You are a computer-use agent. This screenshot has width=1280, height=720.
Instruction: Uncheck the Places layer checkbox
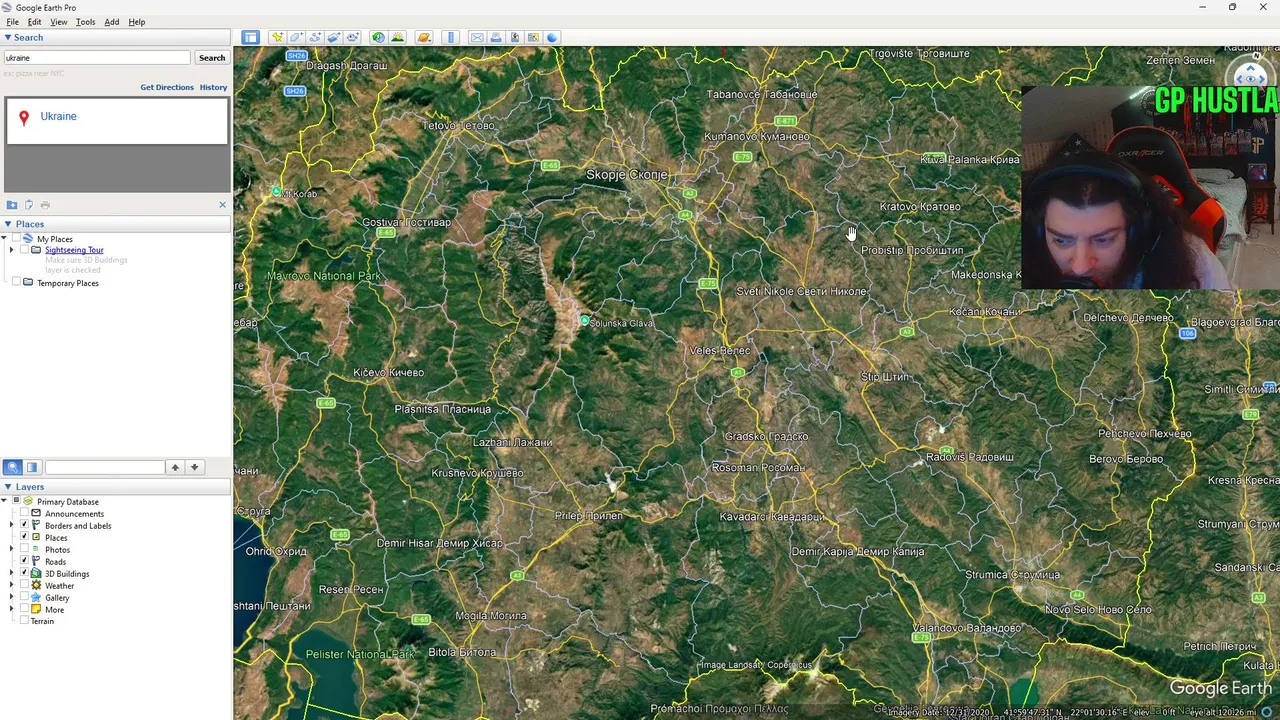24,537
